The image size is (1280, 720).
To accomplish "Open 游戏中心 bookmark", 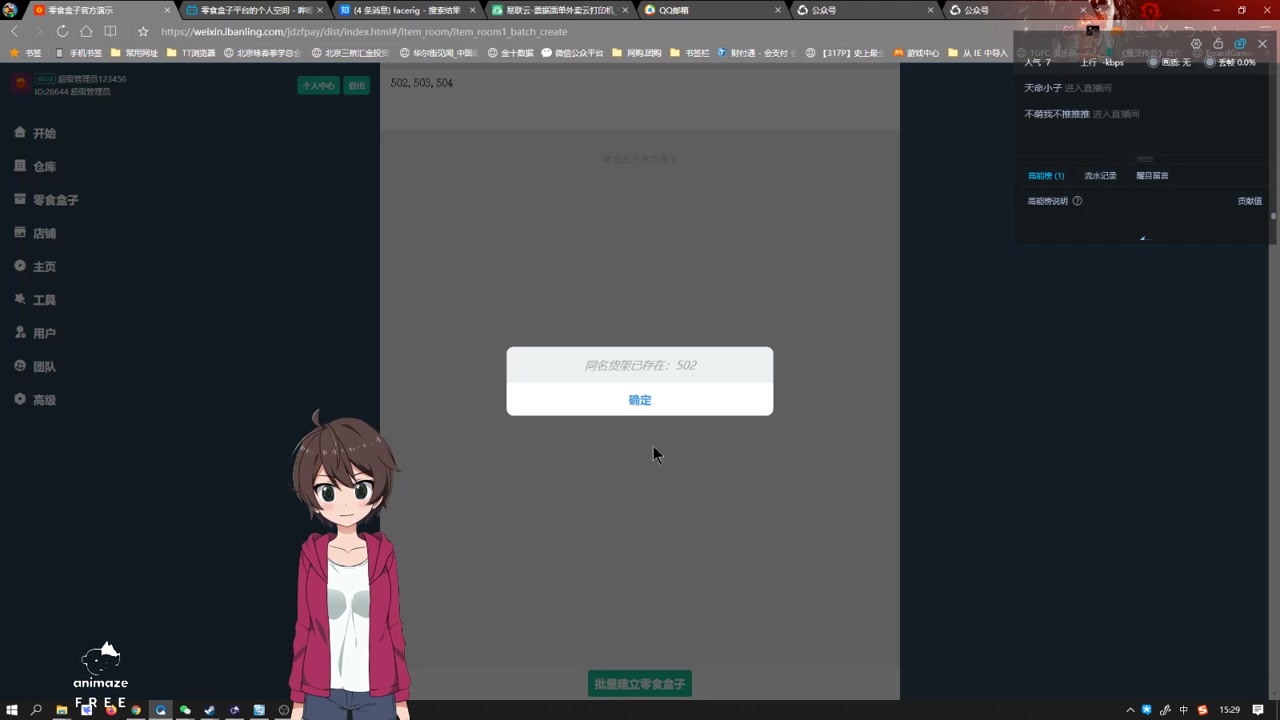I will pos(917,53).
